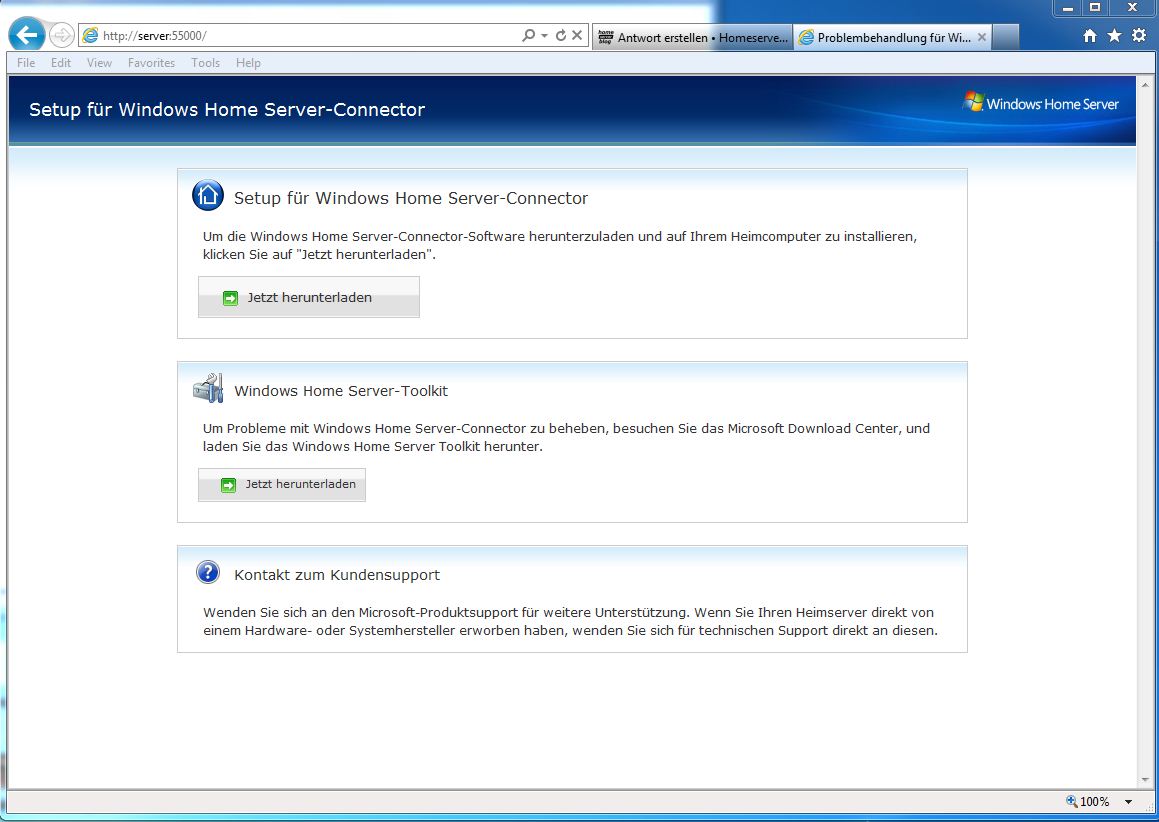This screenshot has width=1159, height=822.
Task: Open the Tools menu
Action: click(205, 63)
